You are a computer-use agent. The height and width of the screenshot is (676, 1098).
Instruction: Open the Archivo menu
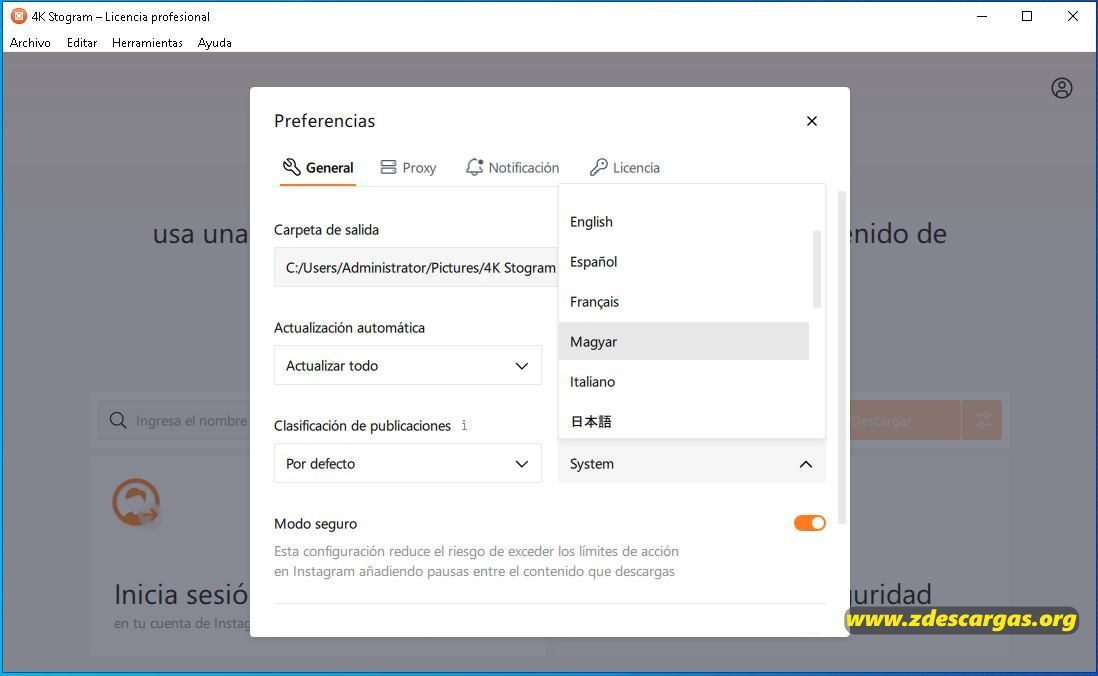click(30, 43)
